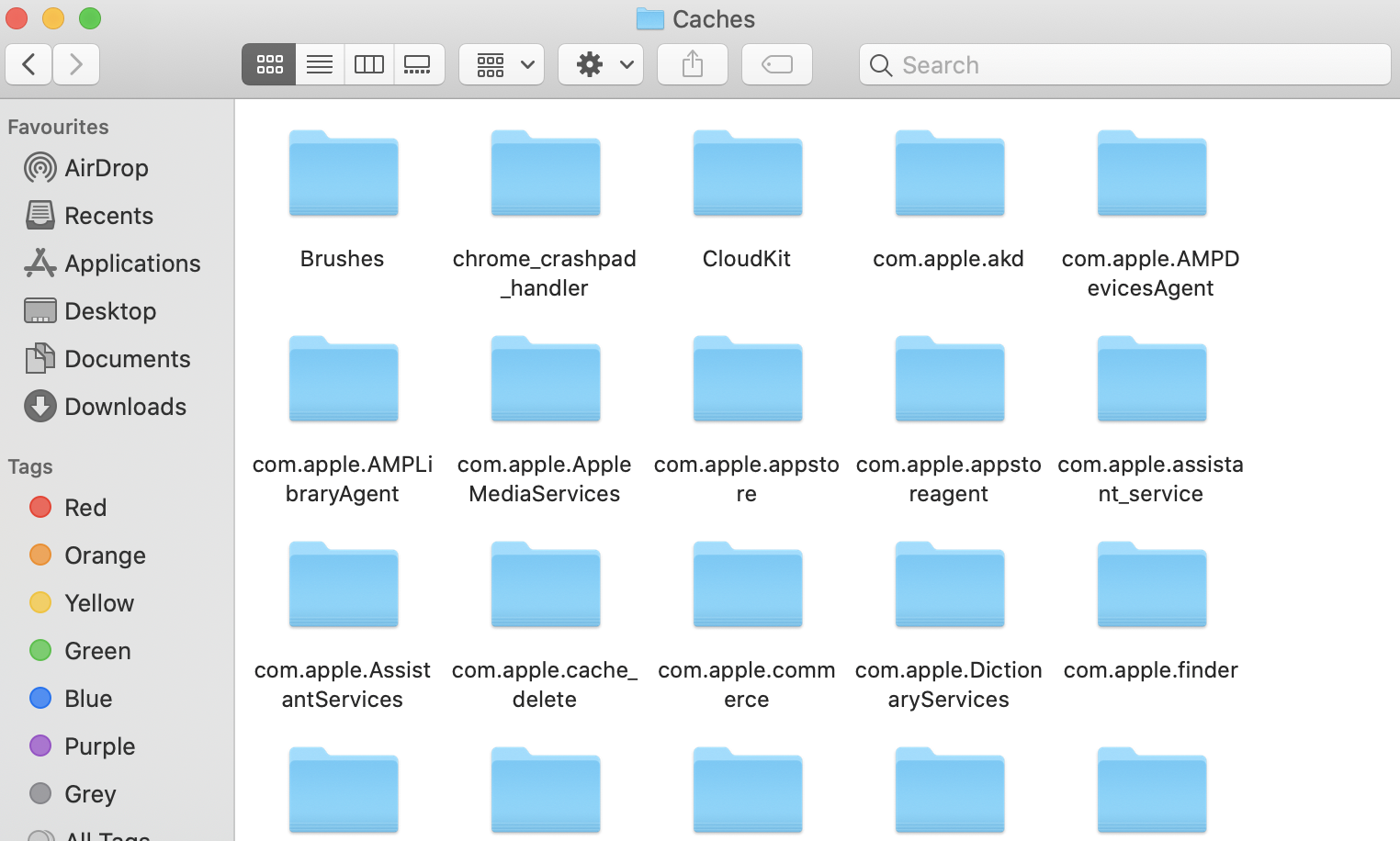Click the Search field
The width and height of the screenshot is (1400, 841).
[1125, 64]
